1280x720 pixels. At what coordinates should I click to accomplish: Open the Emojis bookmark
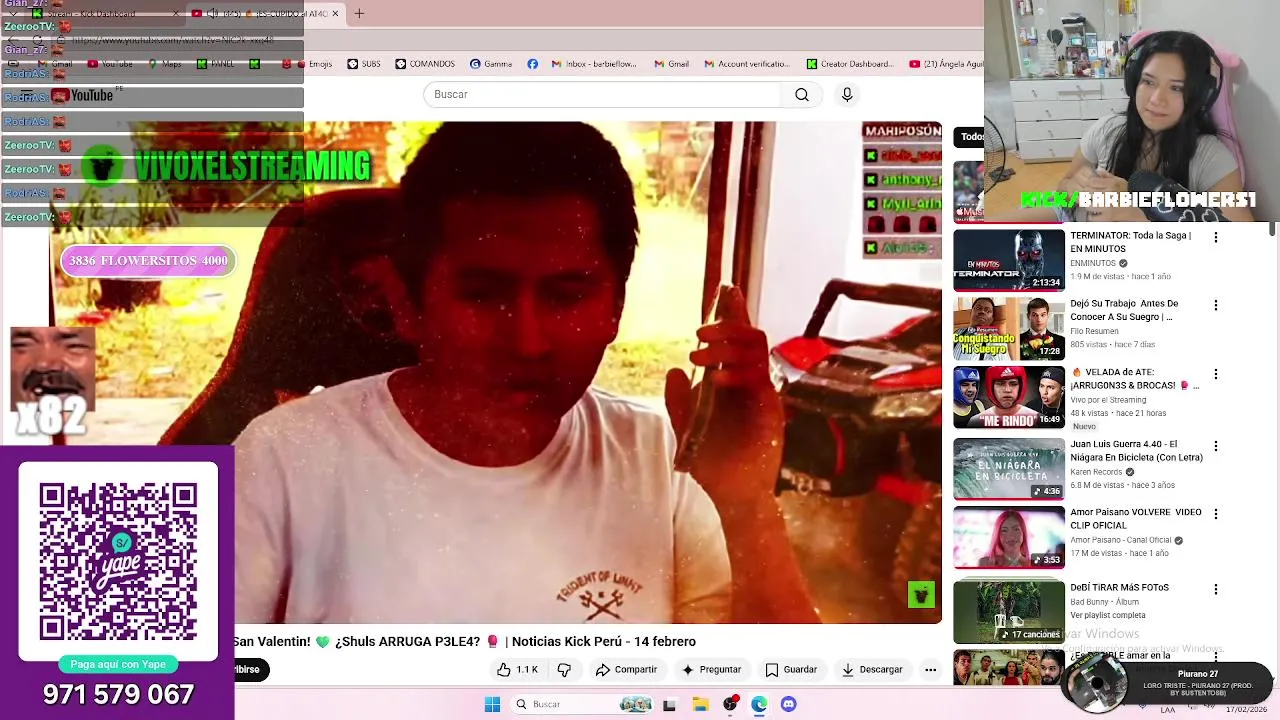313,64
